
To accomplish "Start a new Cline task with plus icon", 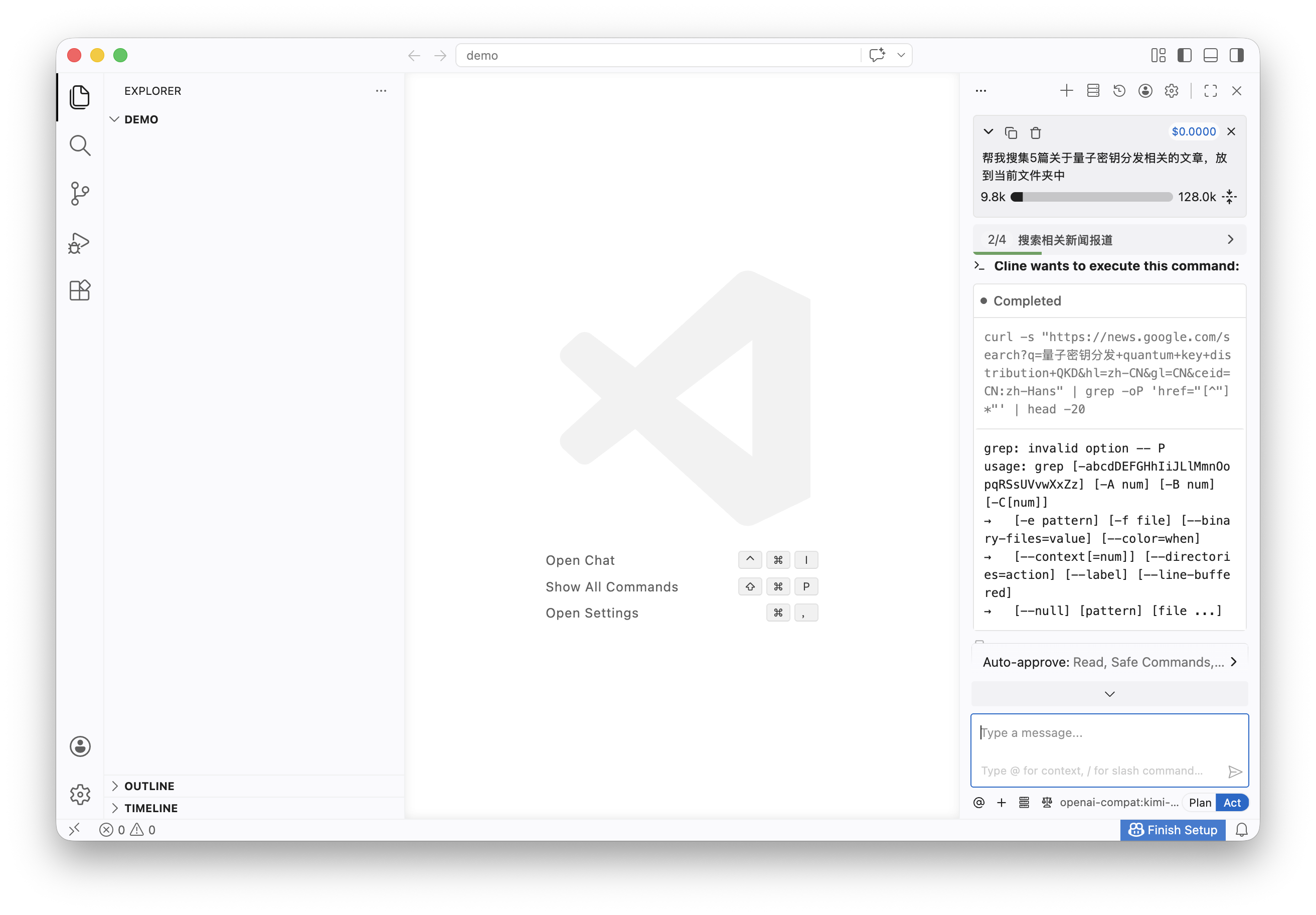I will 1066,91.
